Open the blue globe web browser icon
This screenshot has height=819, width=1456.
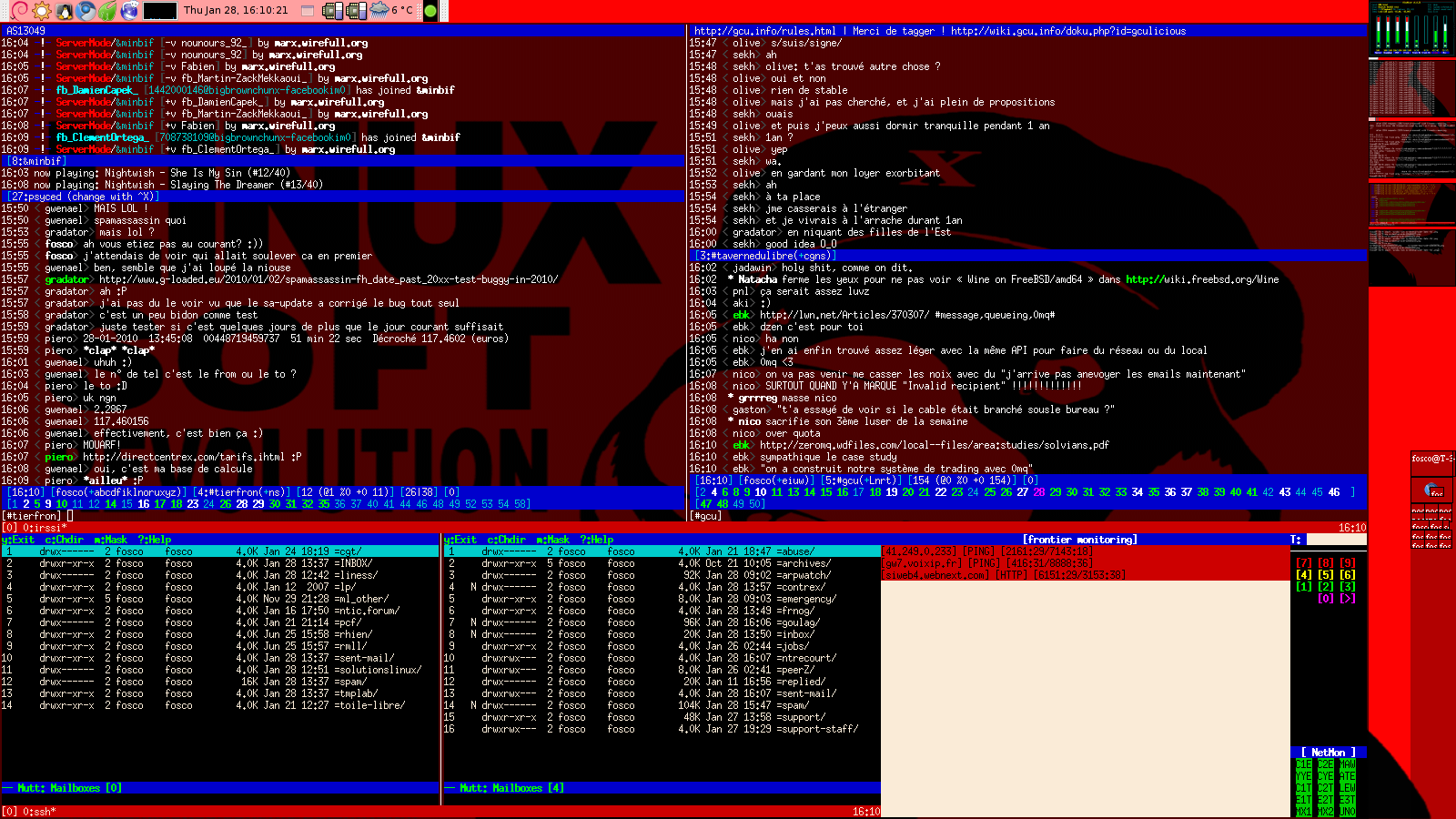[129, 11]
